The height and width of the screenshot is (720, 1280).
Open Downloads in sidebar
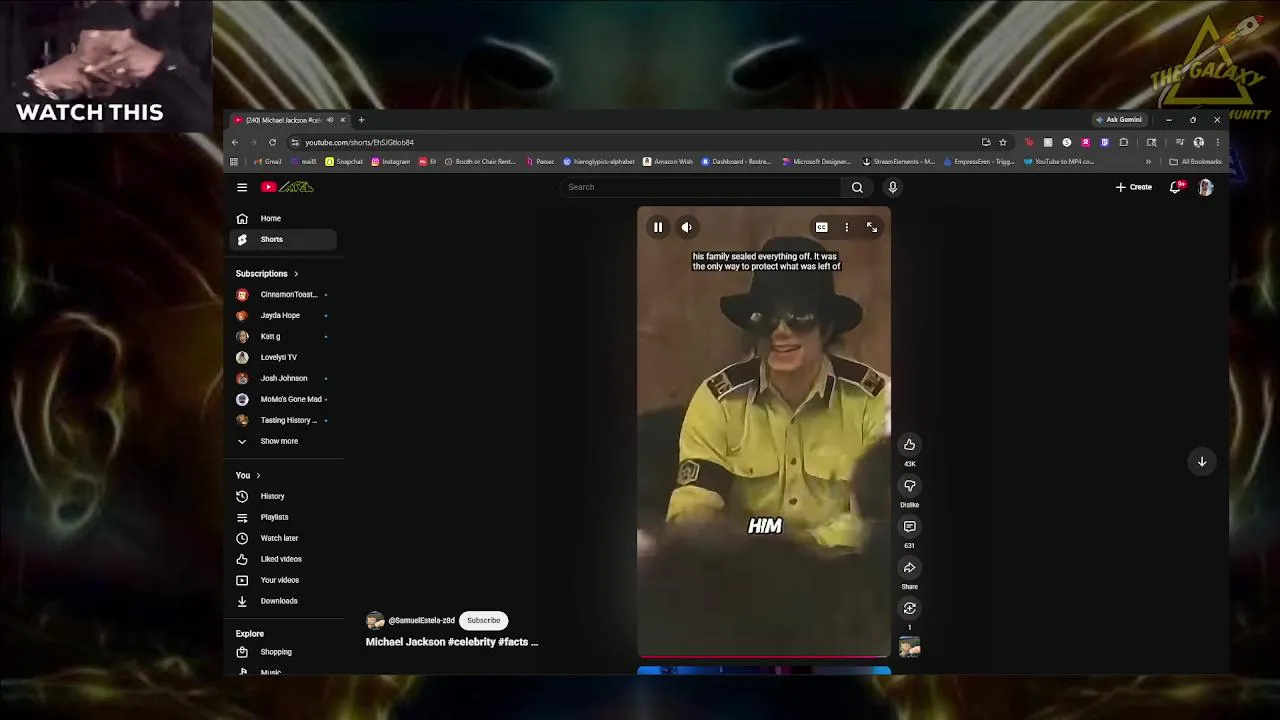pyautogui.click(x=283, y=601)
